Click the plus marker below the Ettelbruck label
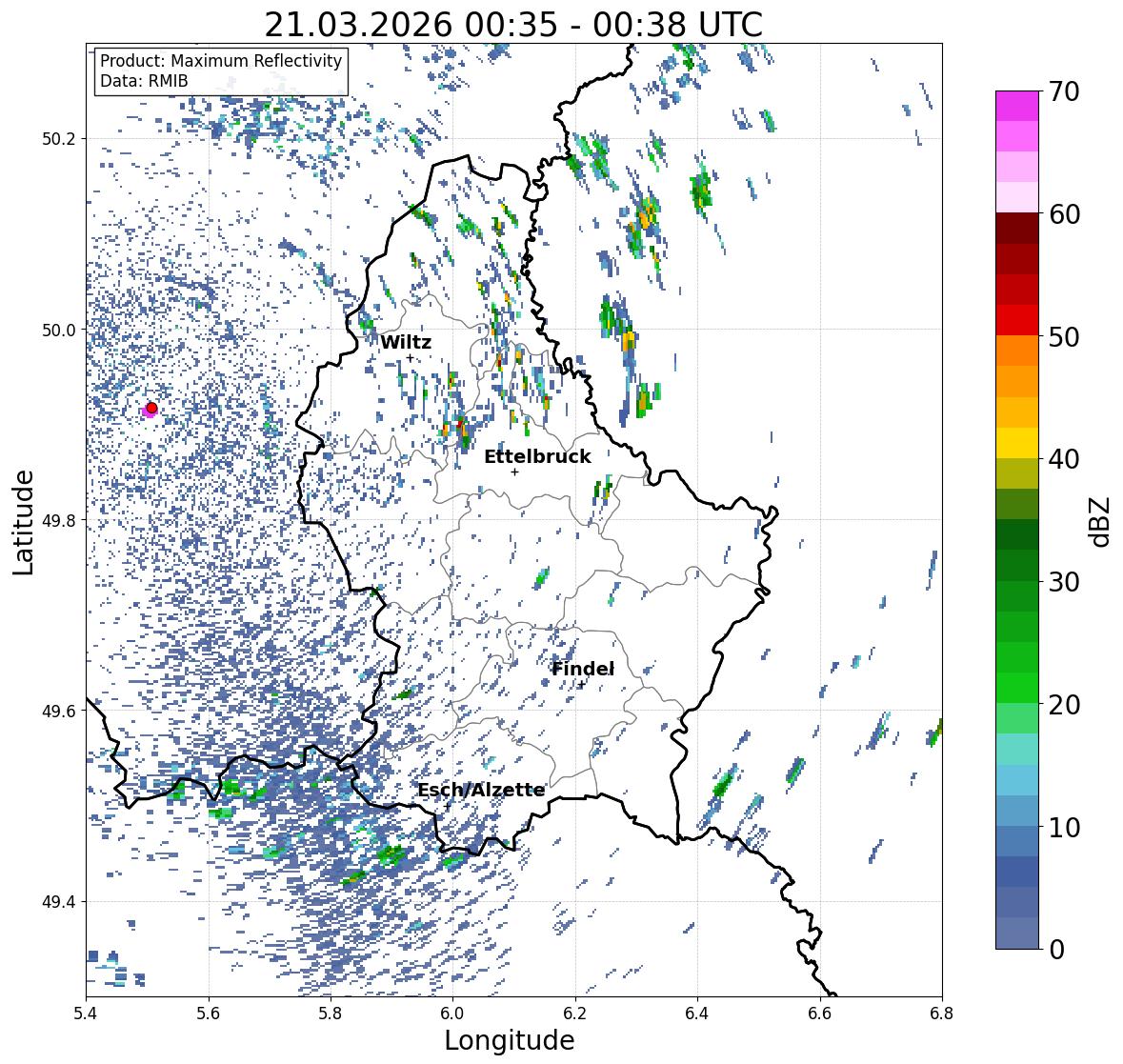This screenshot has width=1123, height=1064. click(x=514, y=472)
